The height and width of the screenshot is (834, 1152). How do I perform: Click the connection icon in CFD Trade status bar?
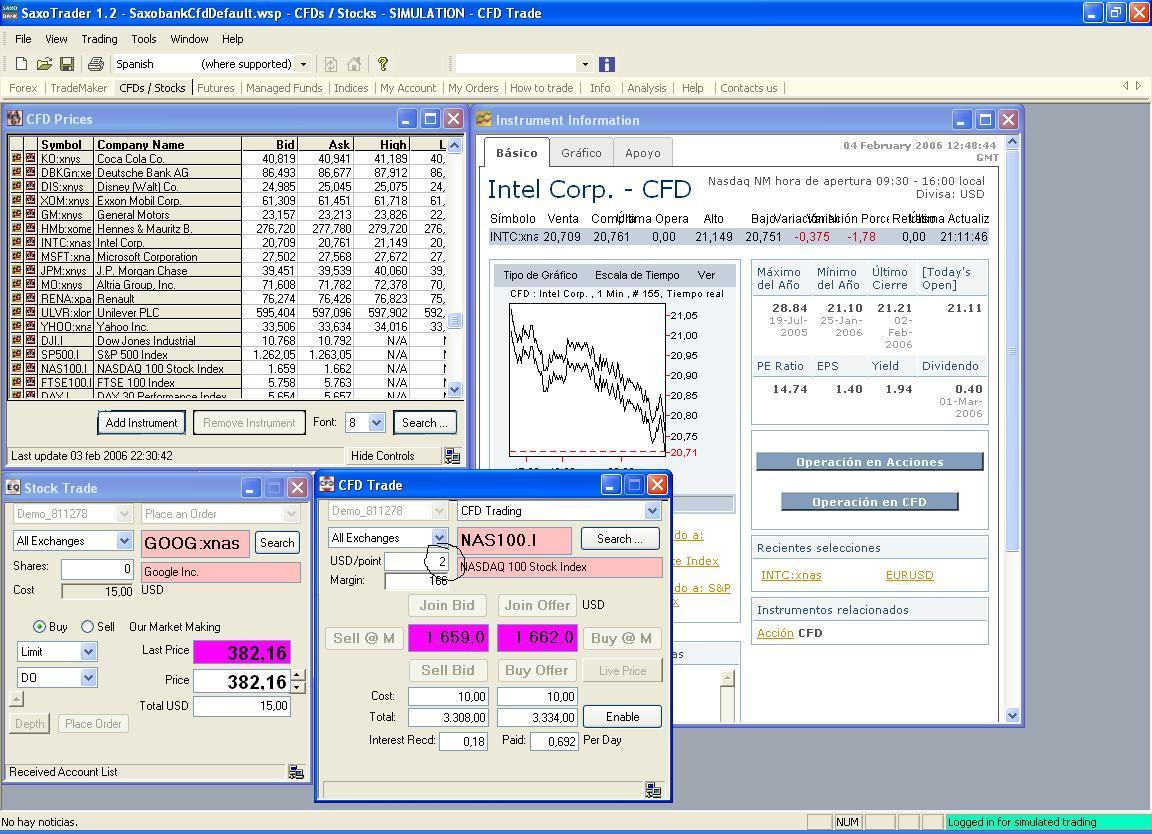click(x=653, y=790)
